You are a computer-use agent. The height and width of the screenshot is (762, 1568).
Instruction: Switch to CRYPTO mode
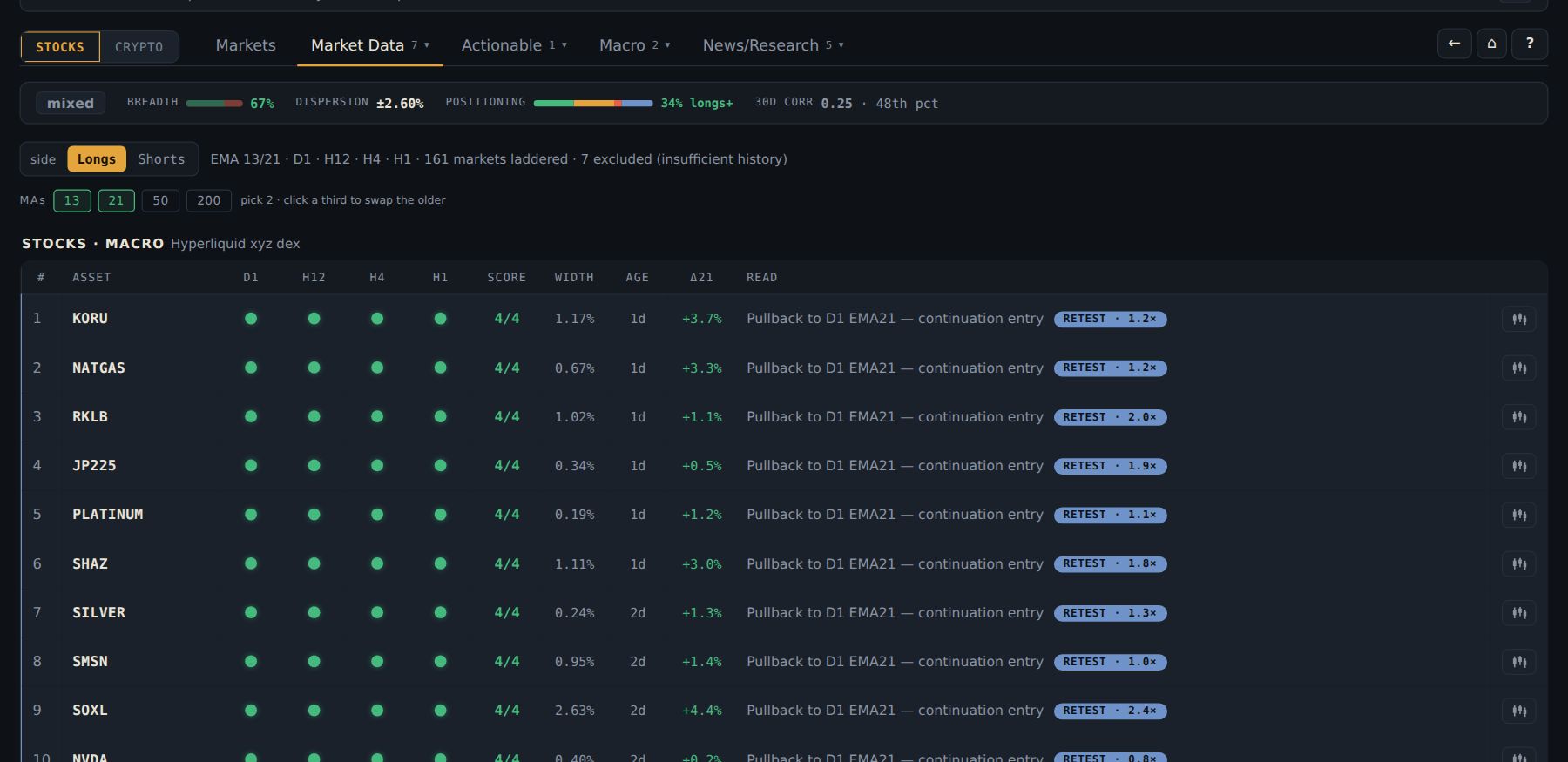(x=139, y=47)
